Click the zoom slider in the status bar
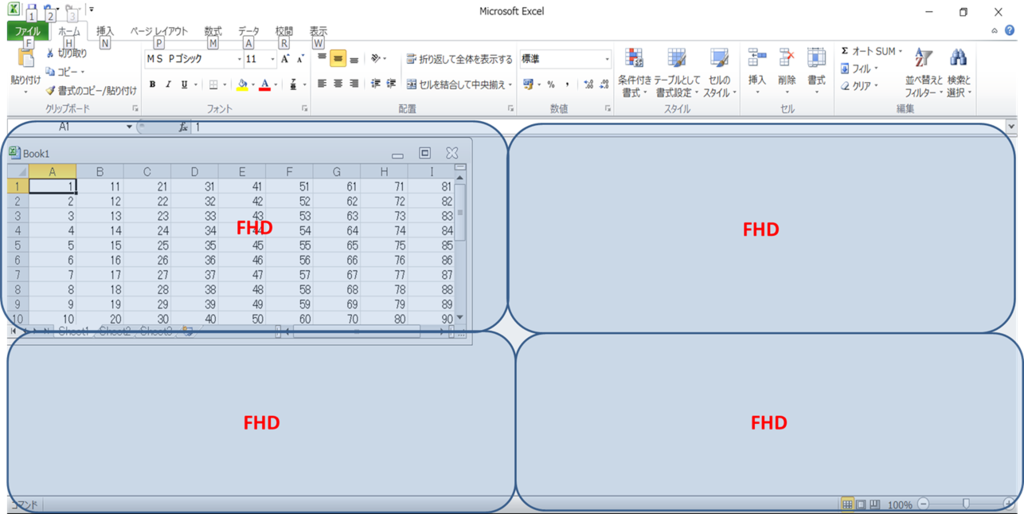The width and height of the screenshot is (1024, 514). tap(967, 504)
